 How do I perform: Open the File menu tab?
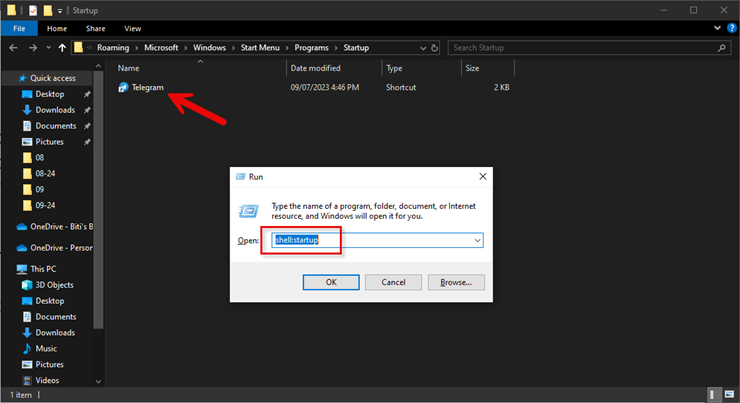(x=18, y=29)
